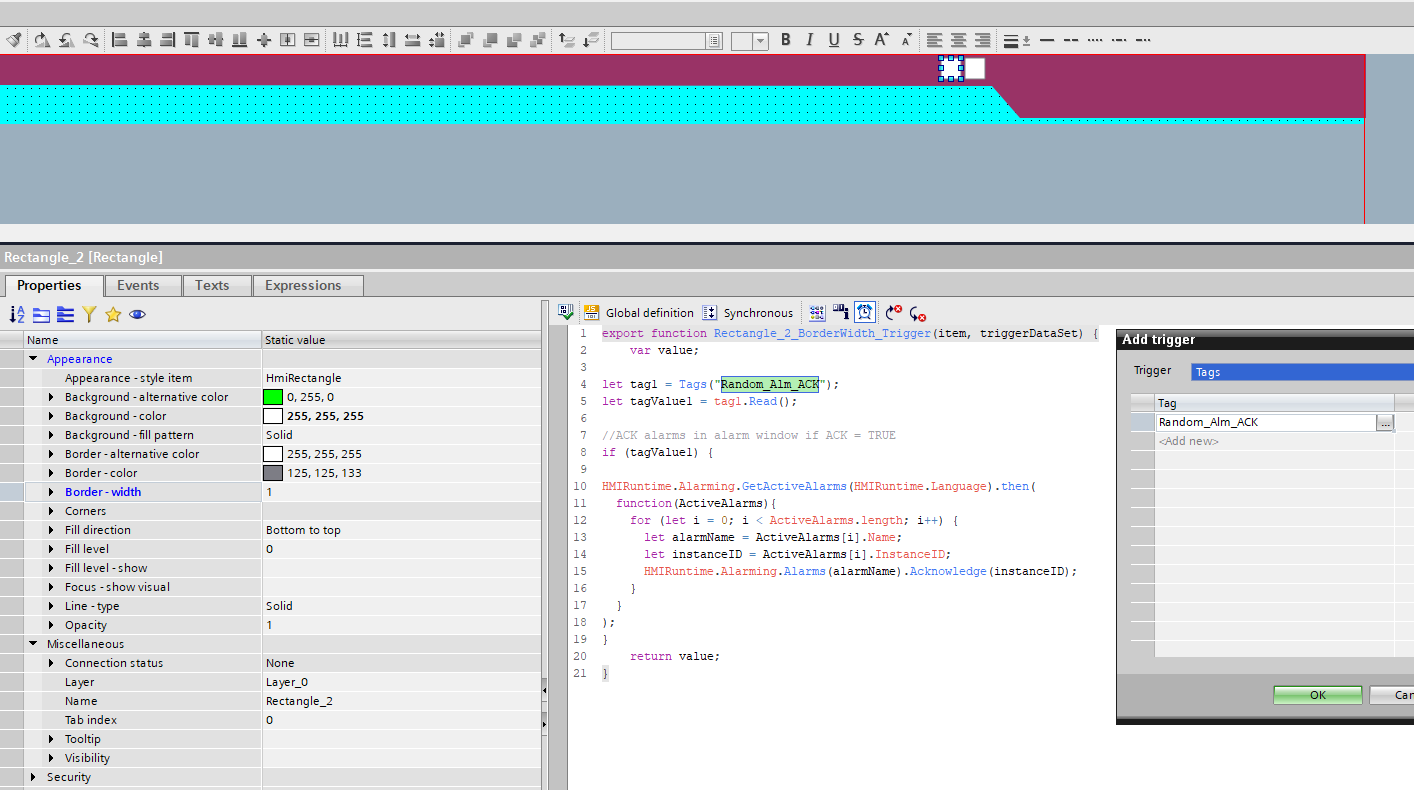
Task: Click the Global definition button
Action: point(640,313)
